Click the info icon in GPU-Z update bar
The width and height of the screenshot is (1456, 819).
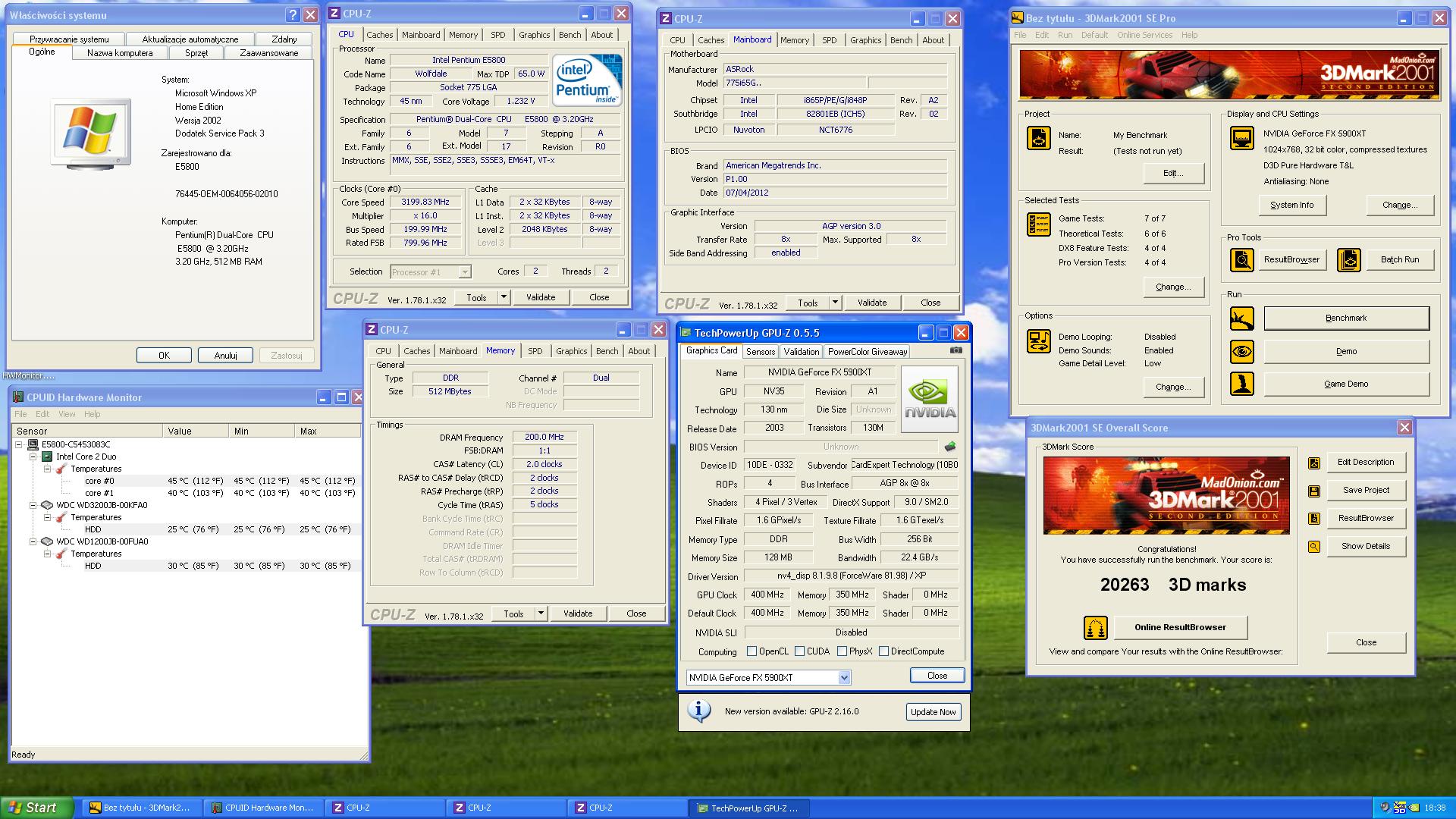click(698, 711)
